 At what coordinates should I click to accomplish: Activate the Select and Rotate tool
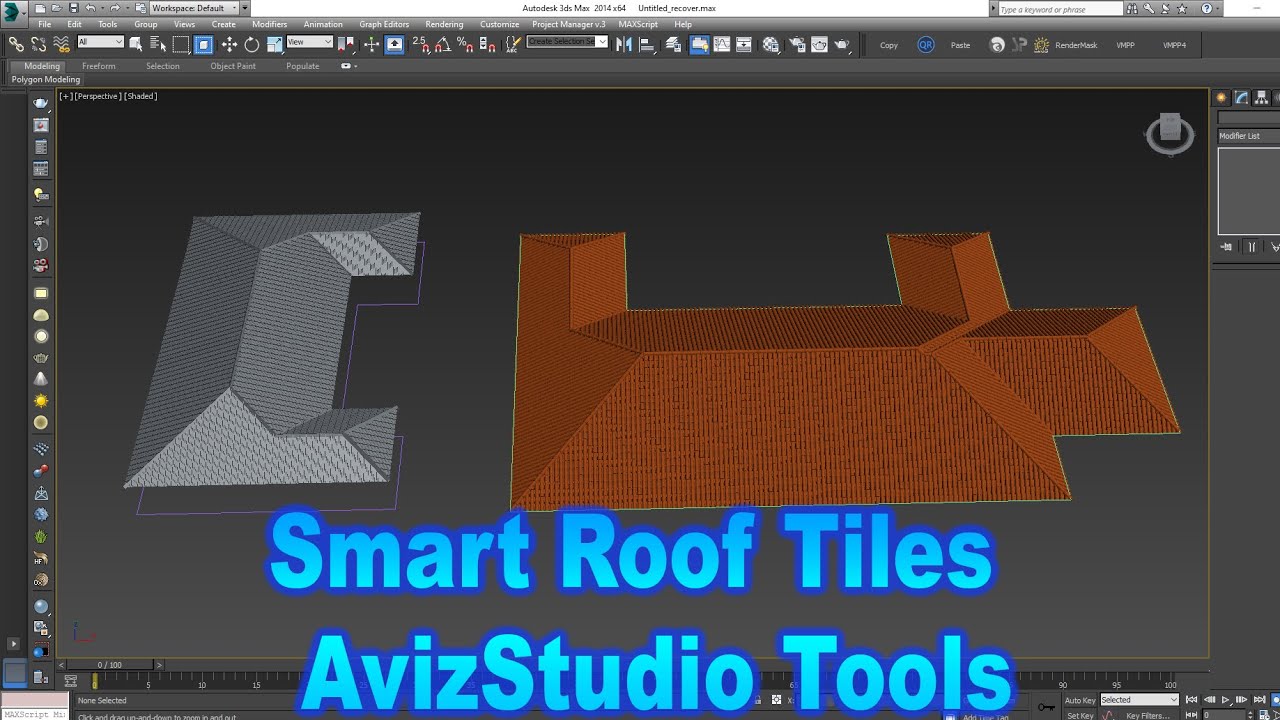point(252,44)
